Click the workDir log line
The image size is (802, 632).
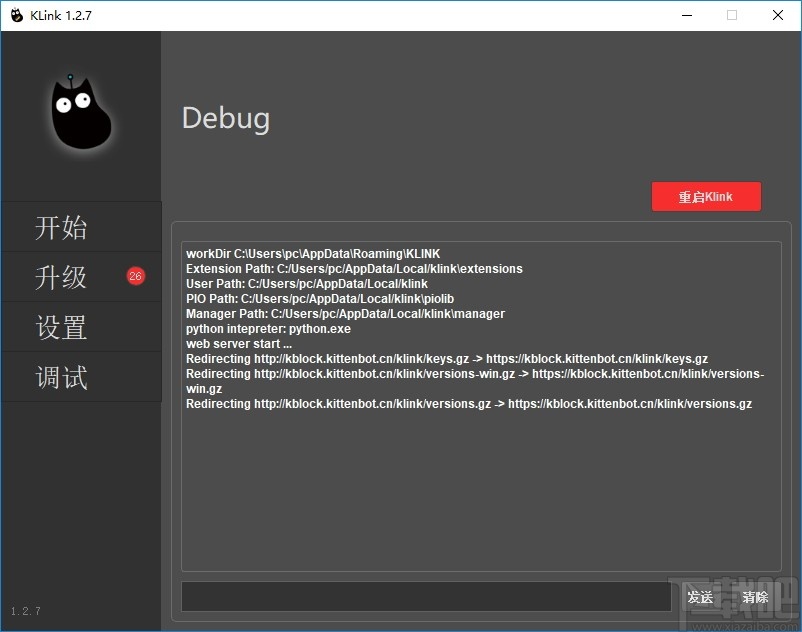coord(313,254)
